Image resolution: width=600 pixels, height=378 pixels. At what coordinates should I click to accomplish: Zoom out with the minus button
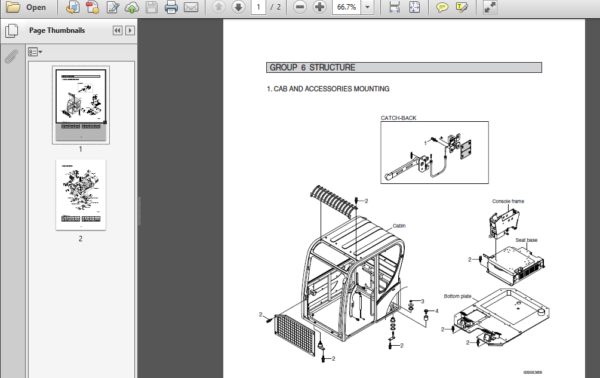300,7
